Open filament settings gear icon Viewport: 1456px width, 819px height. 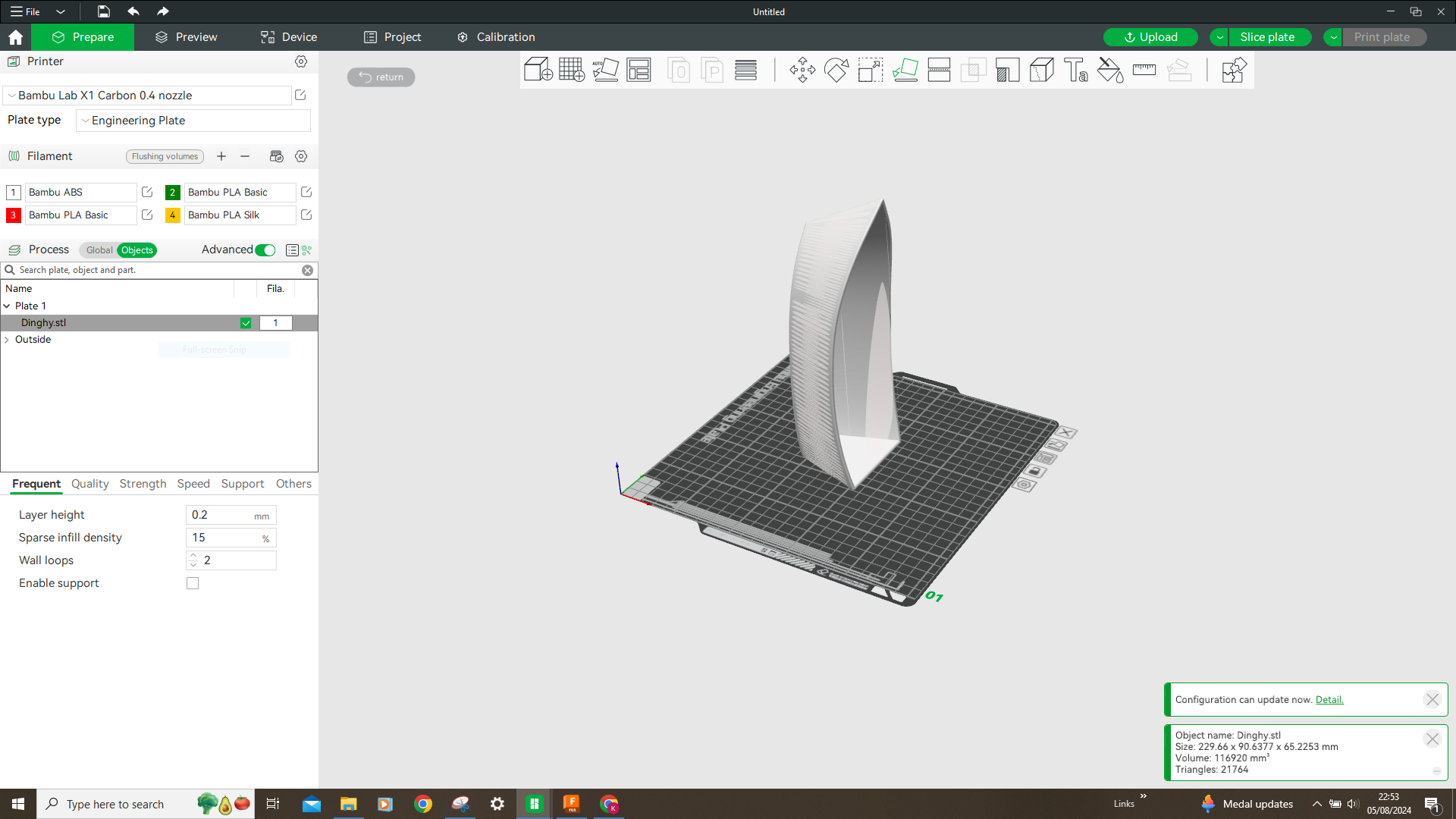point(301,156)
